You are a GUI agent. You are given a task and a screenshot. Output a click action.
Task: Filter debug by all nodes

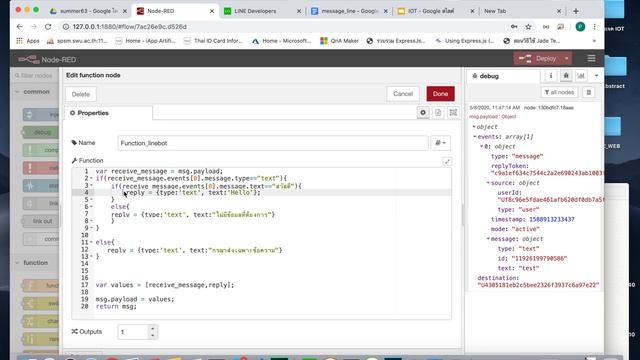point(560,92)
